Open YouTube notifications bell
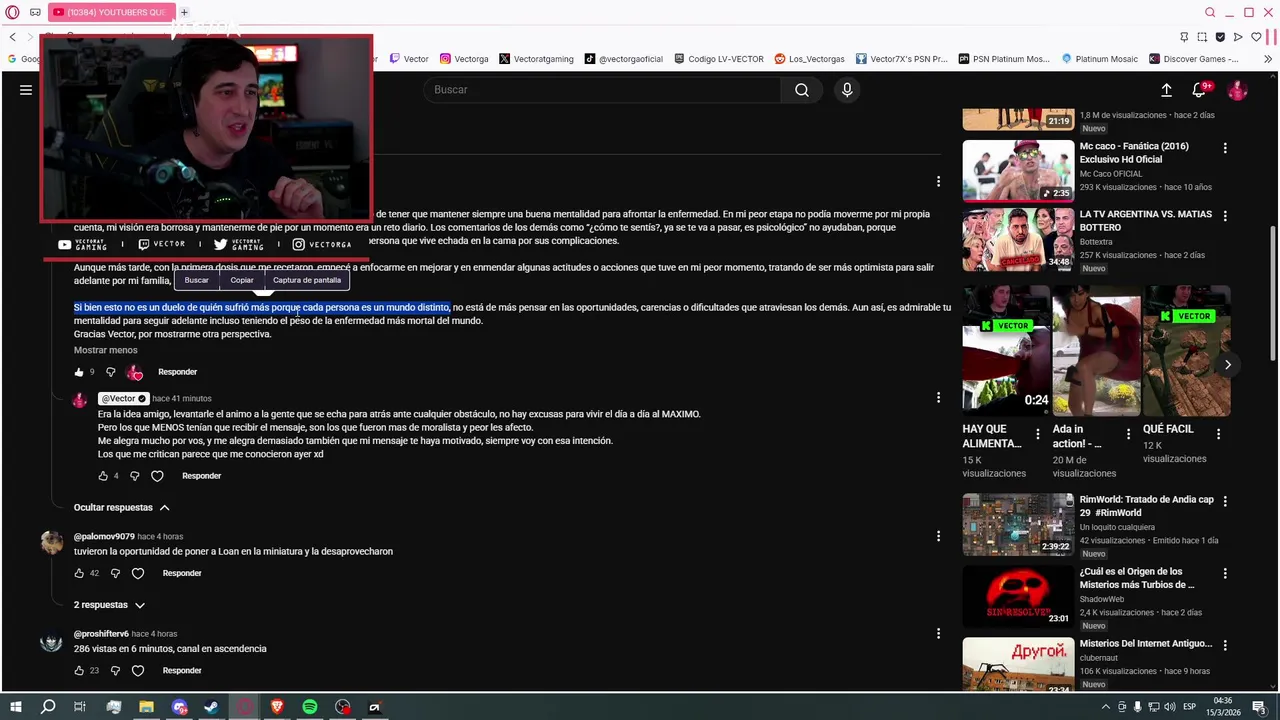 pos(1199,90)
